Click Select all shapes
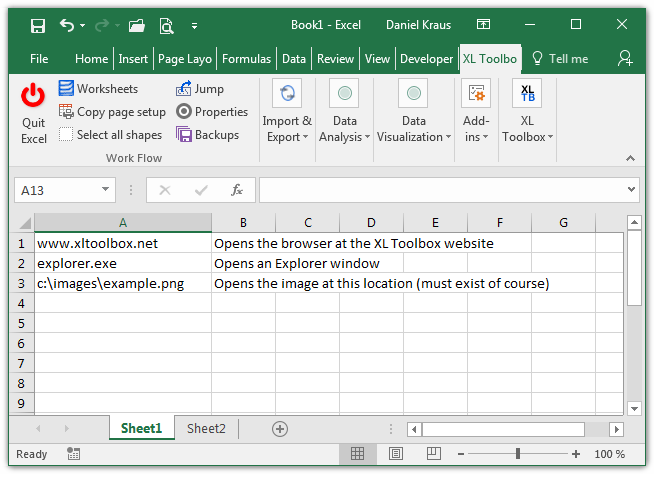Viewport: 655px width, 477px height. pyautogui.click(x=110, y=135)
